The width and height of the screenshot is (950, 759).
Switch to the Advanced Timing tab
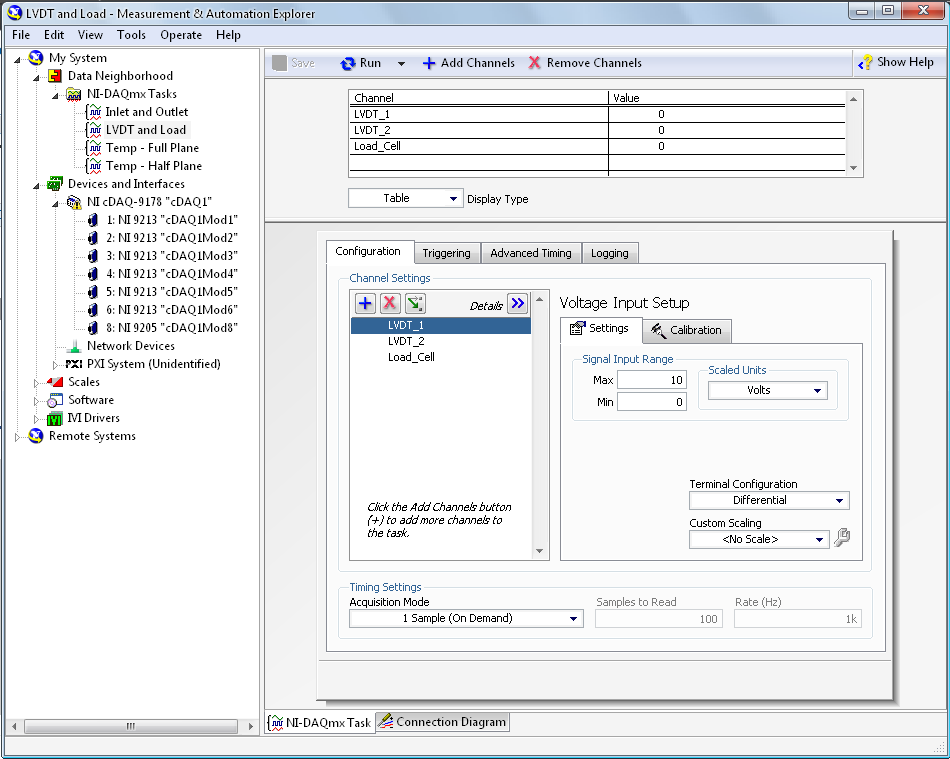(531, 253)
